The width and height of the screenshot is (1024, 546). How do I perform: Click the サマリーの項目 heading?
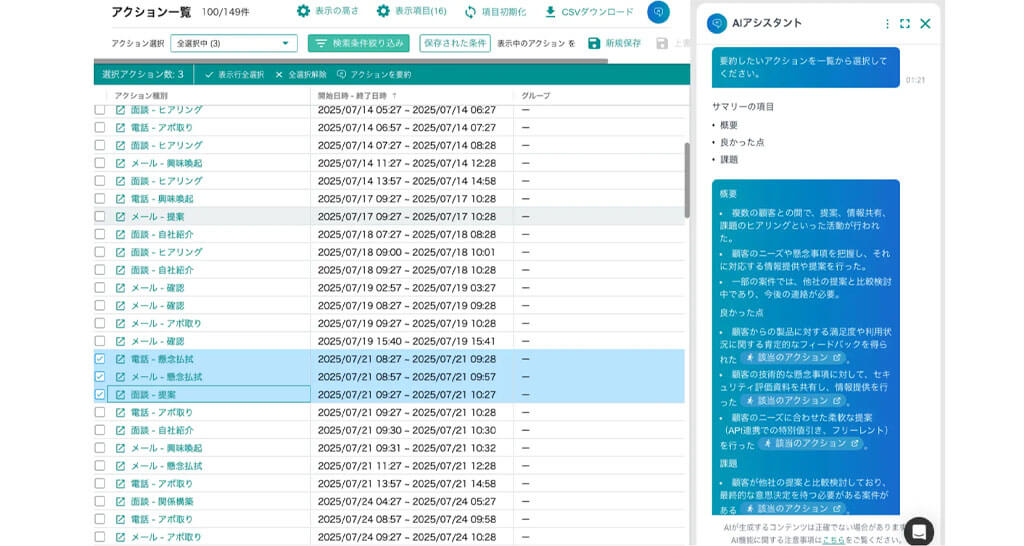[x=743, y=106]
